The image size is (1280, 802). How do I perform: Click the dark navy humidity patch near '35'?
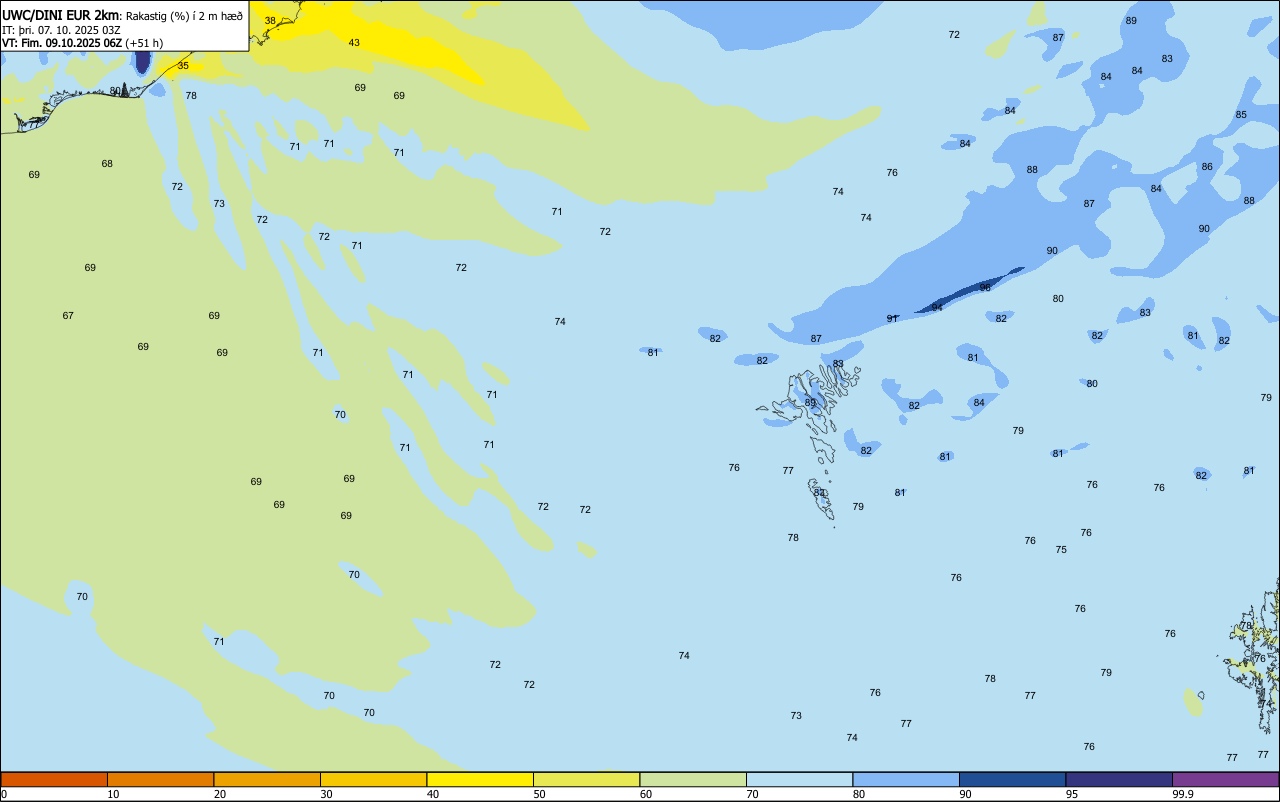pyautogui.click(x=142, y=60)
